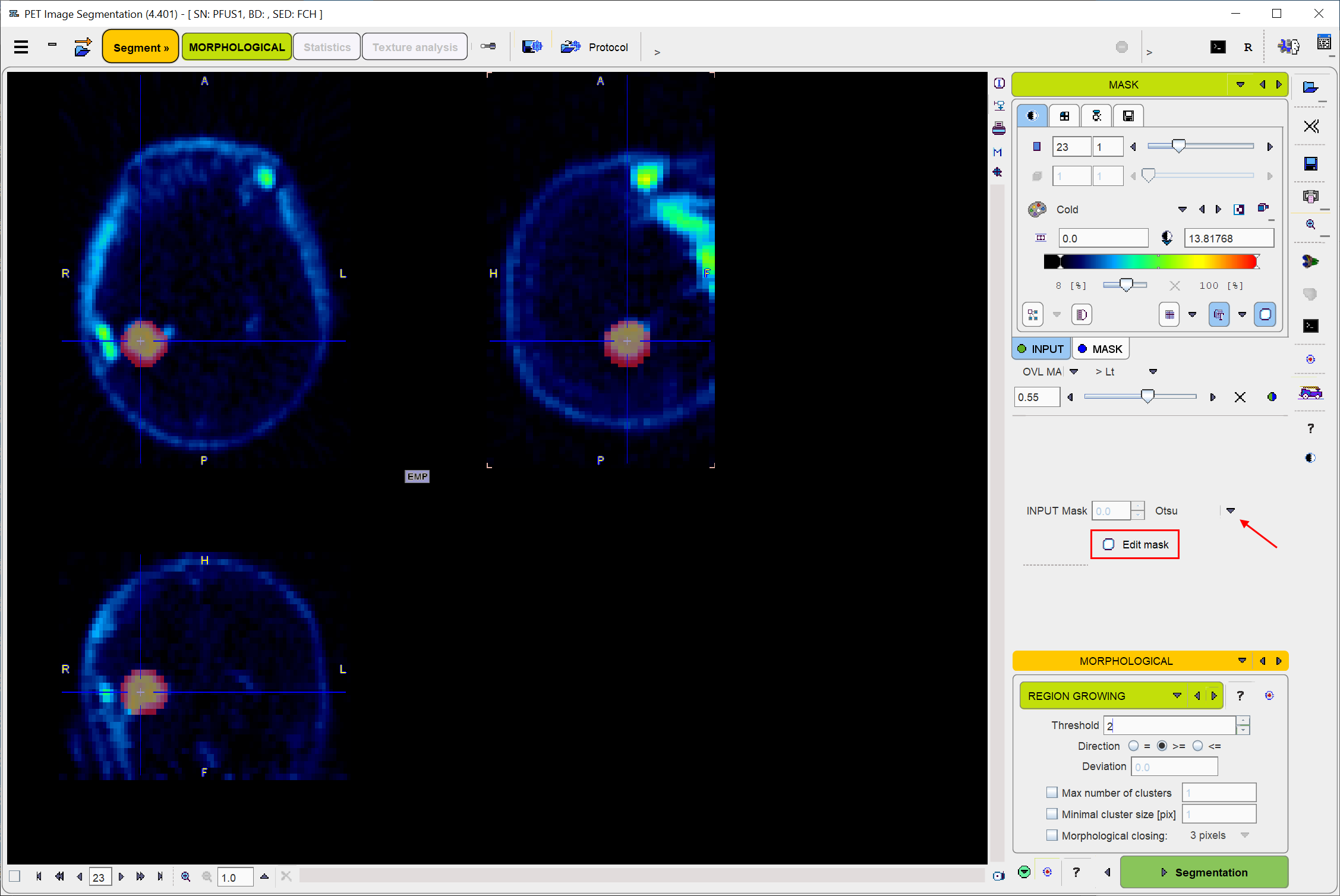This screenshot has height=896, width=1340.
Task: Enable Minimal cluster size [pix] checkbox
Action: (x=1052, y=814)
